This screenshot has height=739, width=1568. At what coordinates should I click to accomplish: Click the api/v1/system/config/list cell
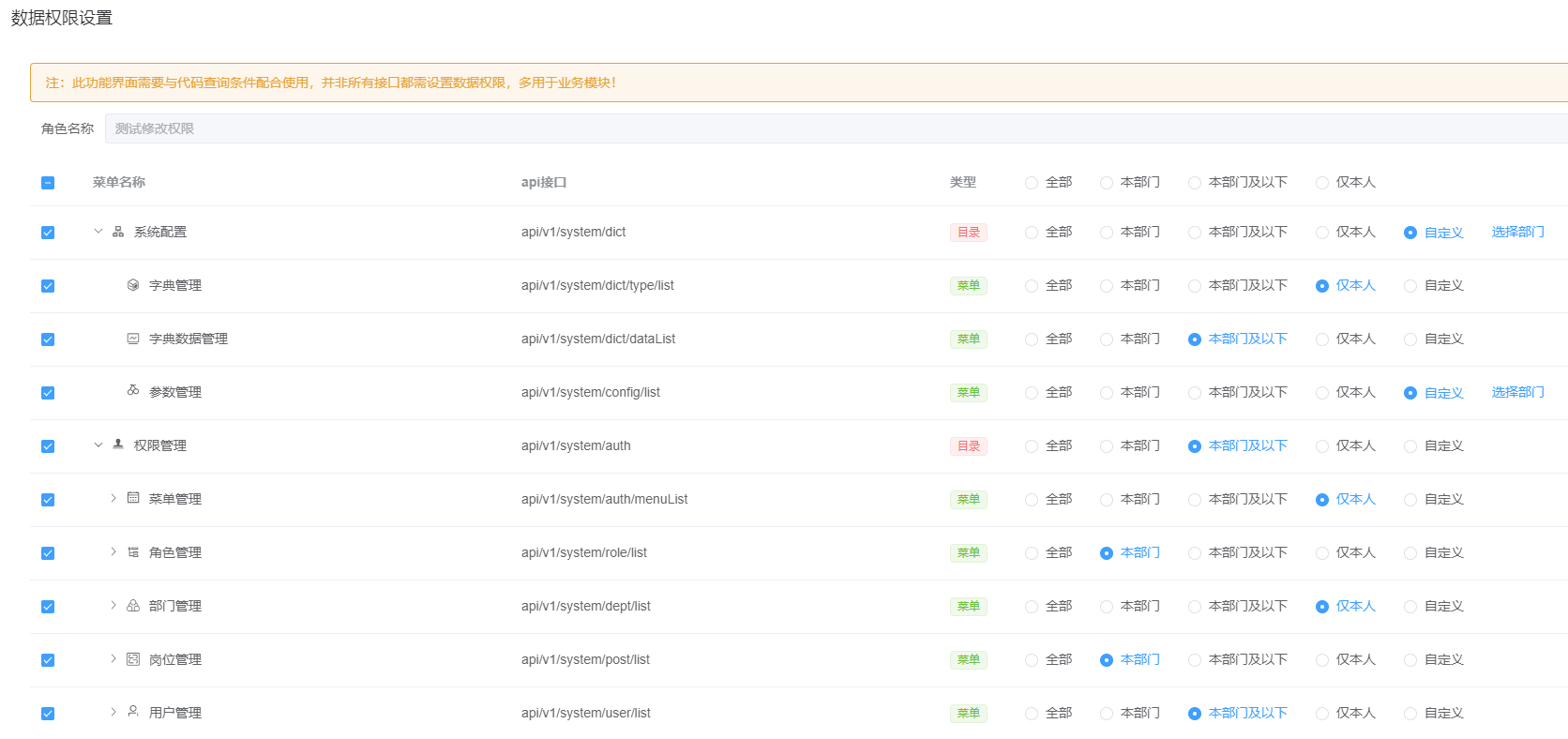tap(591, 392)
